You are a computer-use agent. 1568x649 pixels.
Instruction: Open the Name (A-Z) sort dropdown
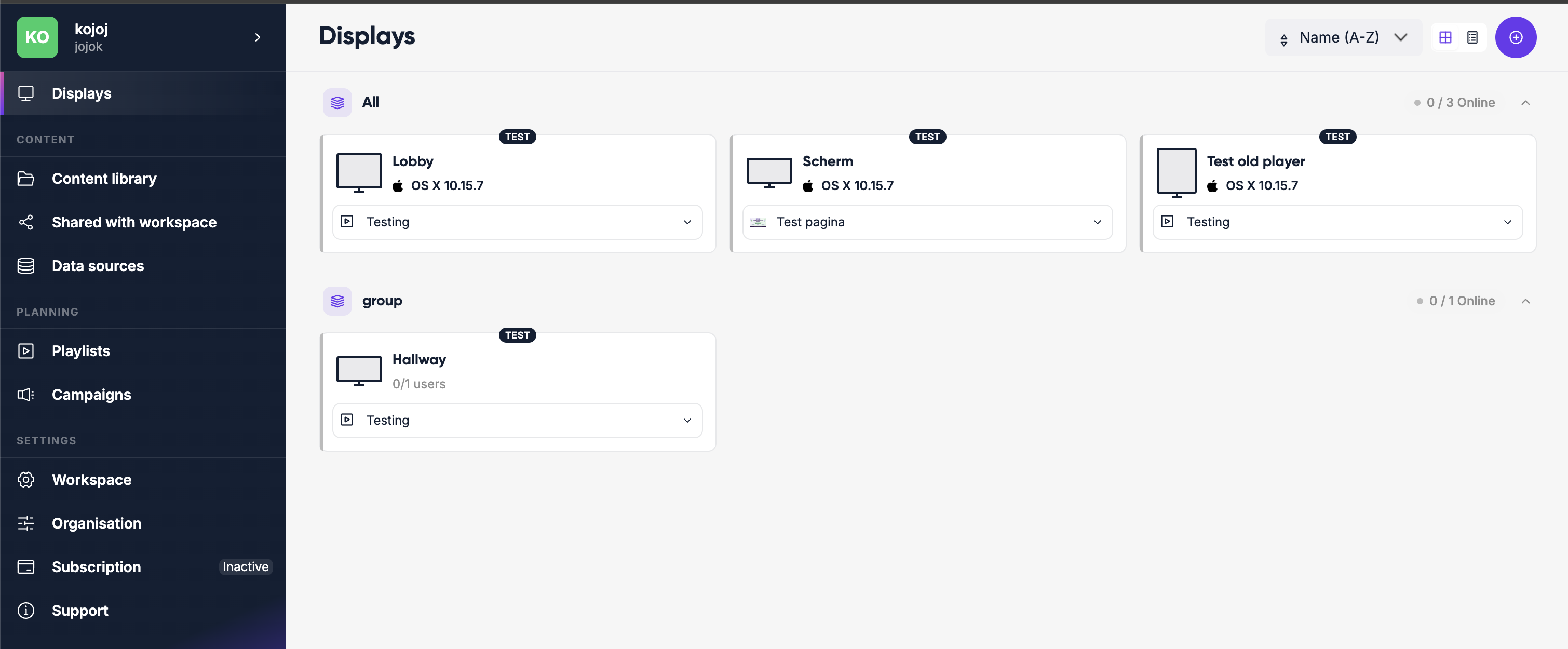[1343, 38]
